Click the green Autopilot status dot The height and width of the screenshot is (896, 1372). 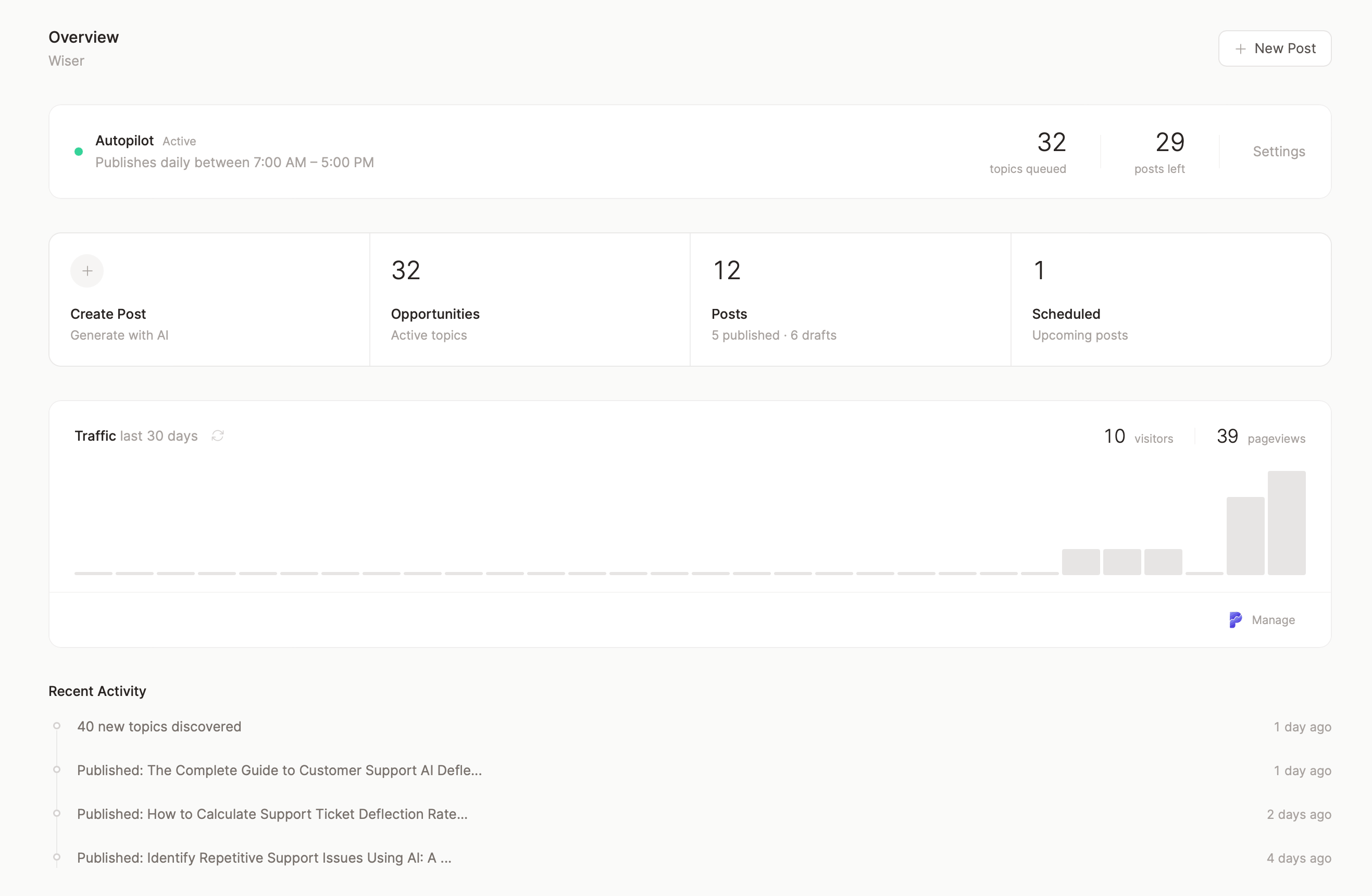point(79,152)
